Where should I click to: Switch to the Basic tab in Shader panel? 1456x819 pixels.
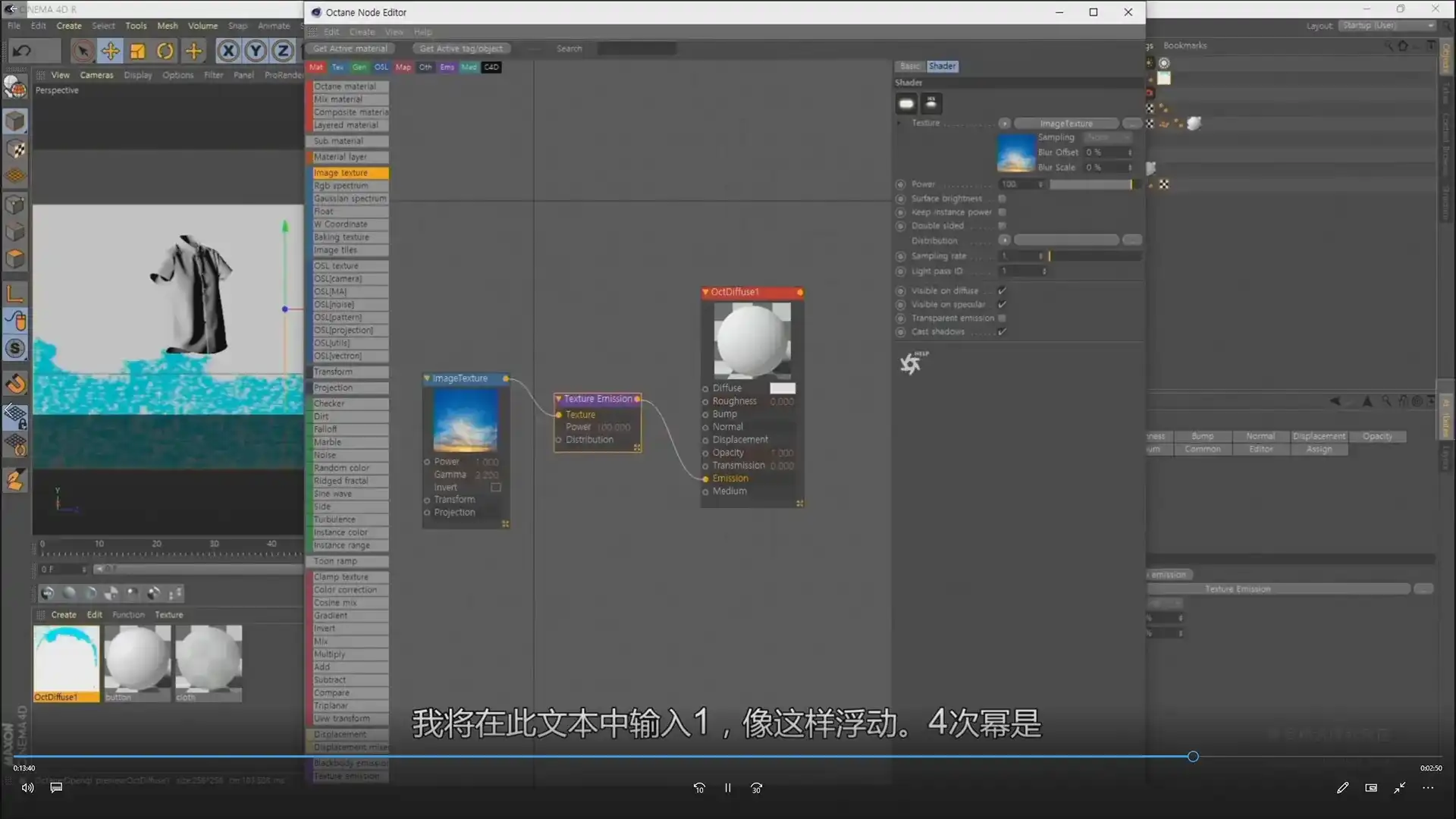tap(909, 66)
